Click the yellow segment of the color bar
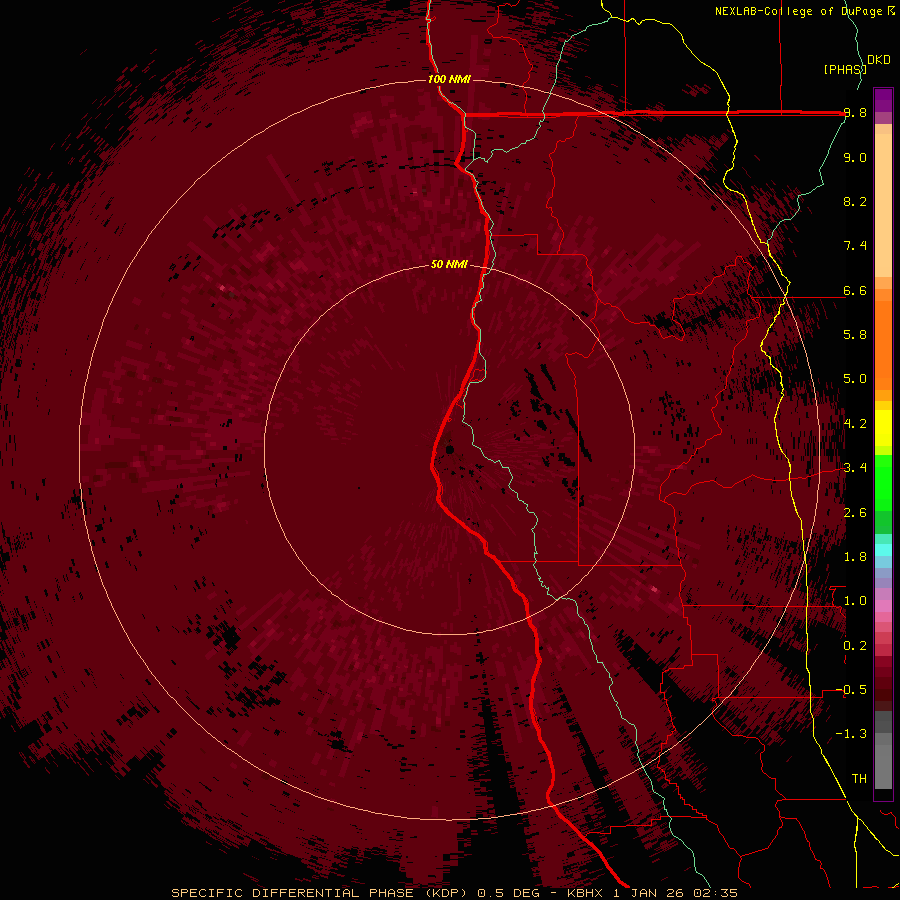Viewport: 900px width, 900px height. pos(883,428)
